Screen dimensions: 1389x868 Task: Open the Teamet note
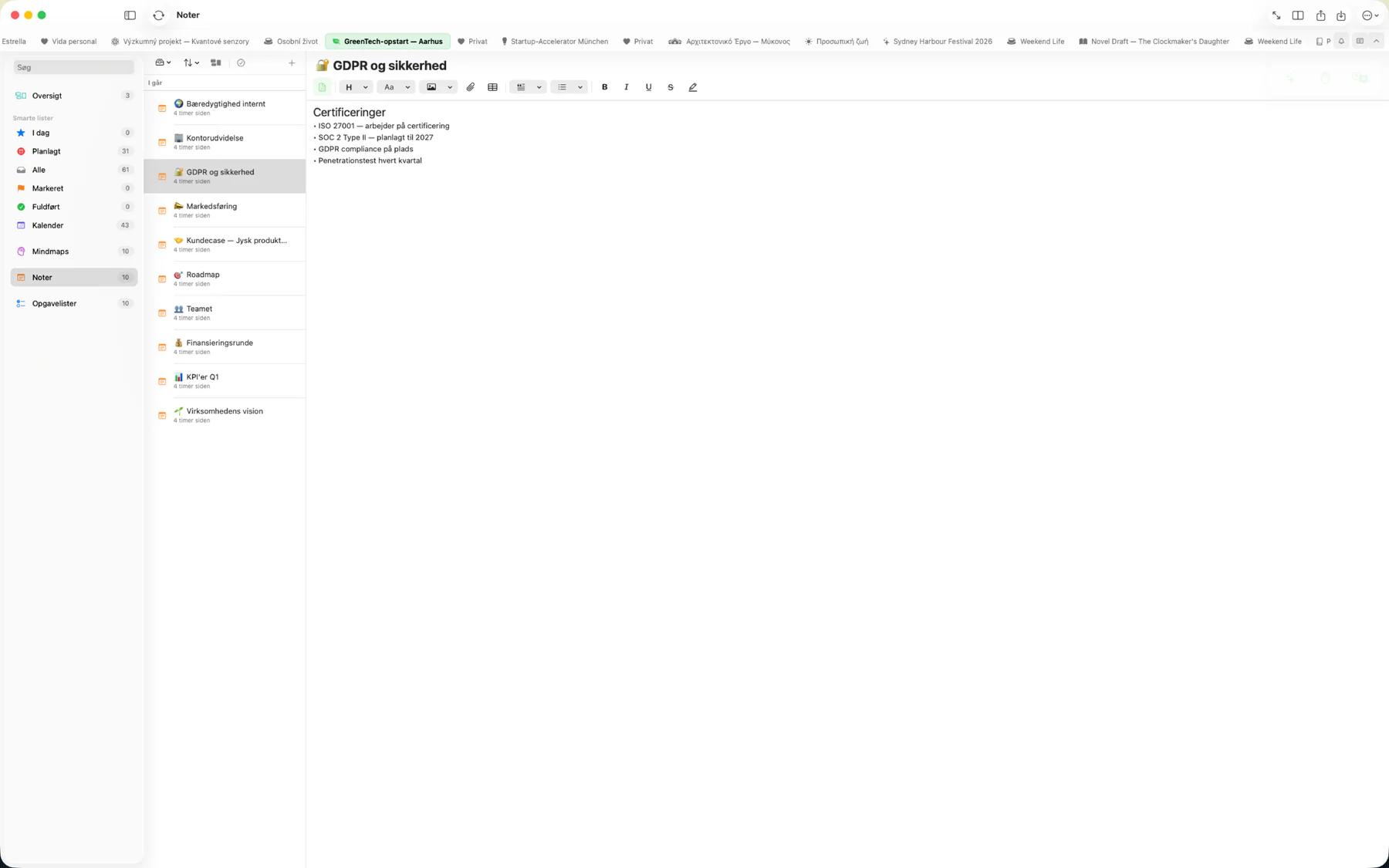pos(225,312)
